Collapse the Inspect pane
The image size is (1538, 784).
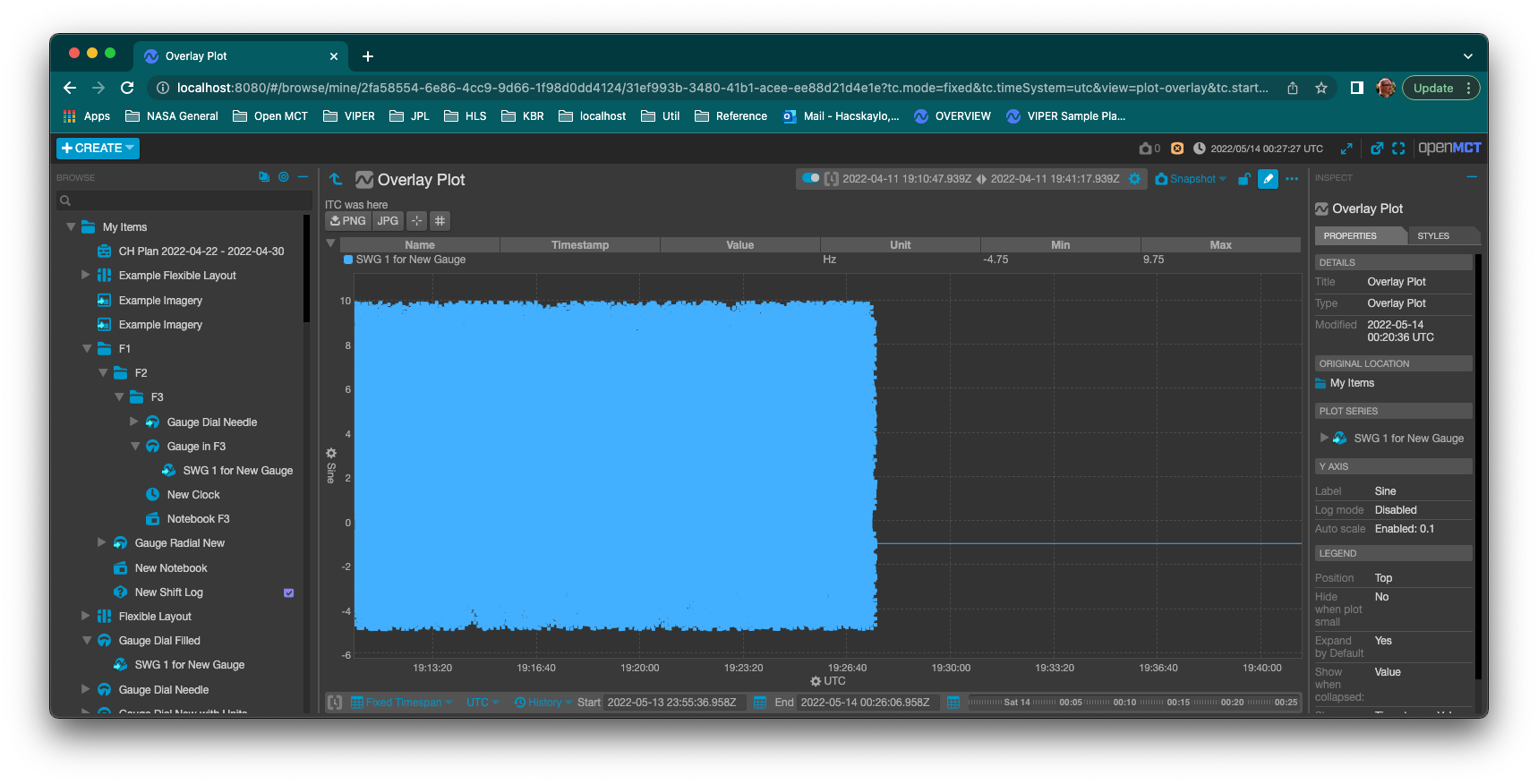click(x=1471, y=177)
